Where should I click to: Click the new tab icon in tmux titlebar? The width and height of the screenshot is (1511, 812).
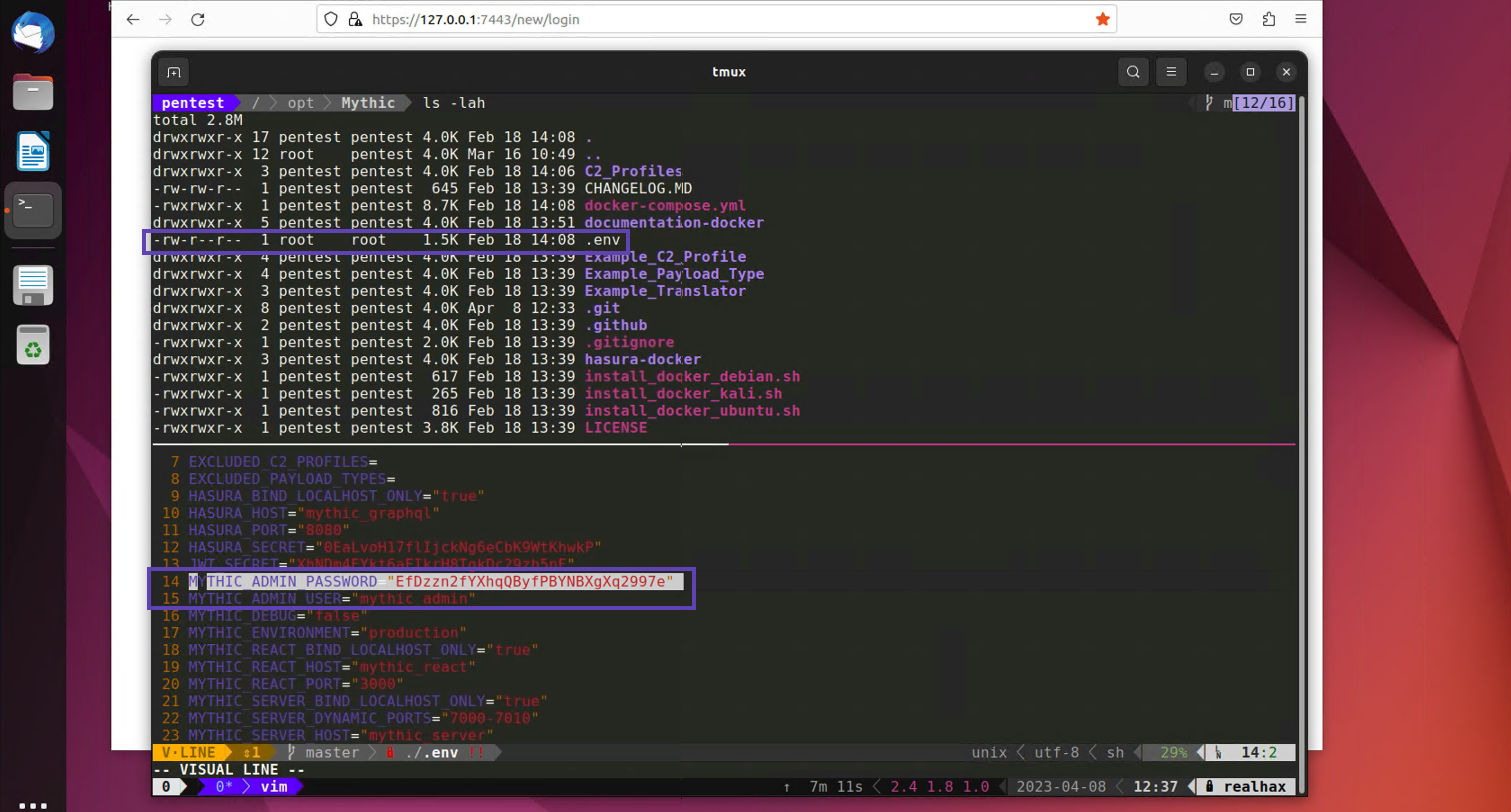click(174, 72)
